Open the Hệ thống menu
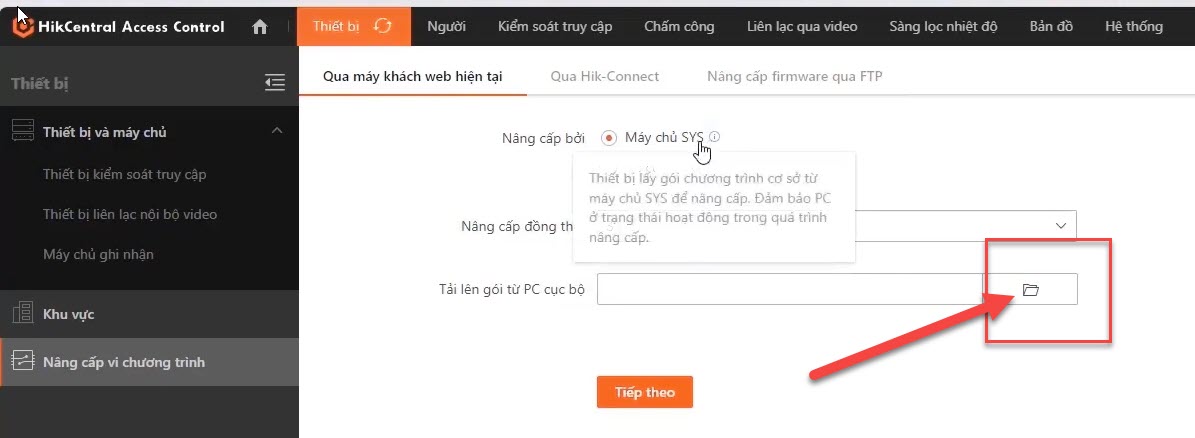The image size is (1195, 438). coord(1134,26)
